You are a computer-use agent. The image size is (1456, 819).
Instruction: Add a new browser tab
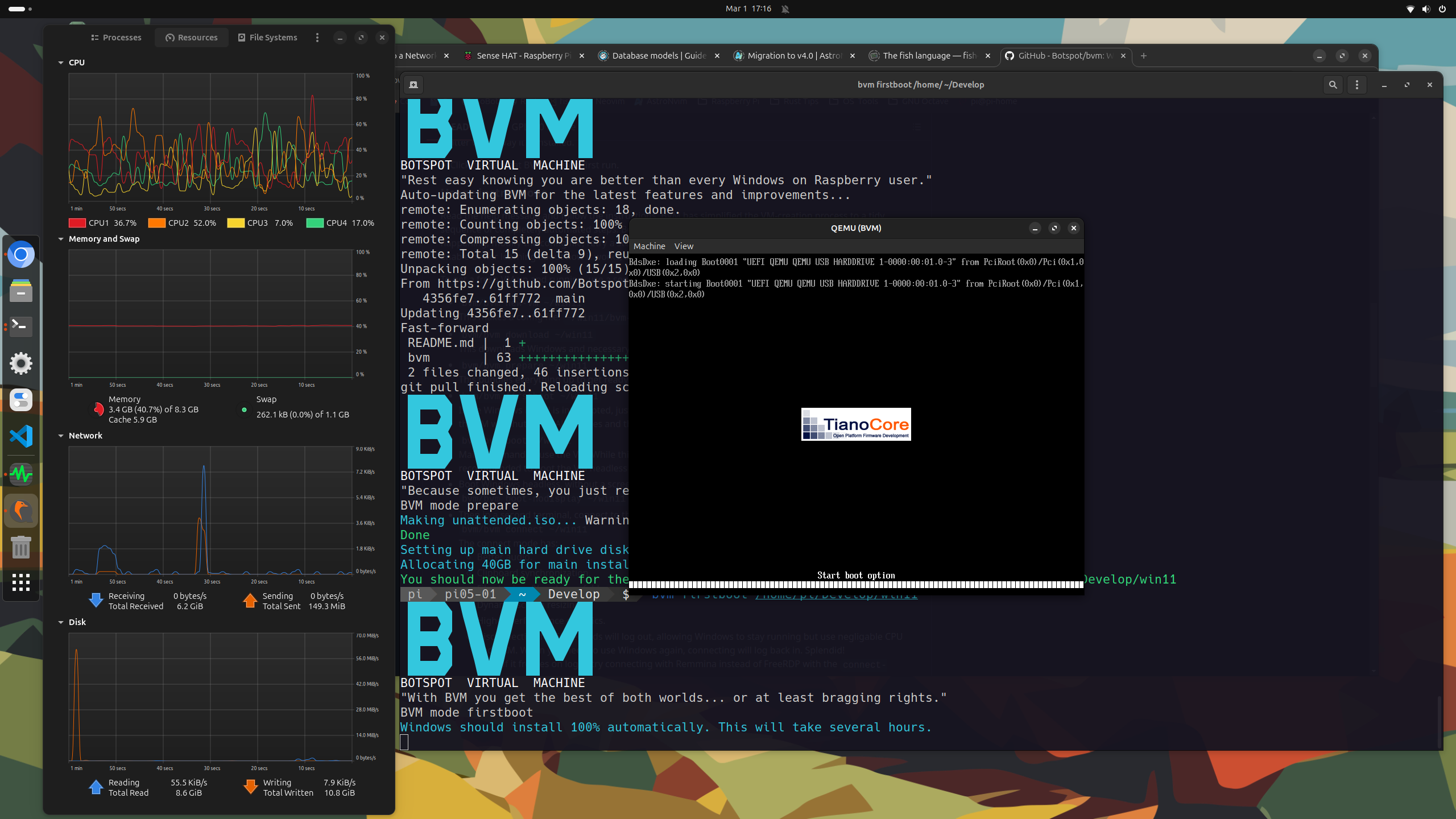coord(1144,56)
